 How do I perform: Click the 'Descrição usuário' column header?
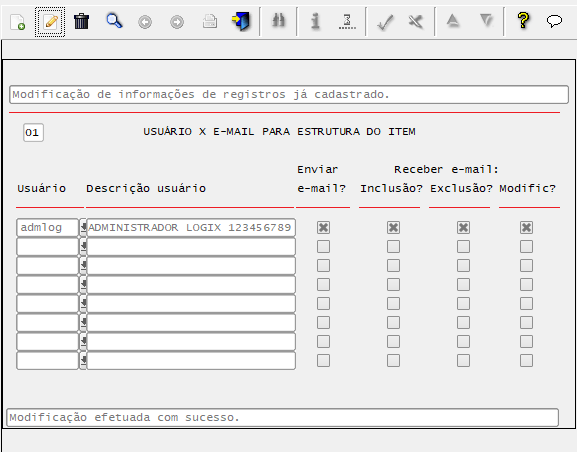(x=146, y=188)
